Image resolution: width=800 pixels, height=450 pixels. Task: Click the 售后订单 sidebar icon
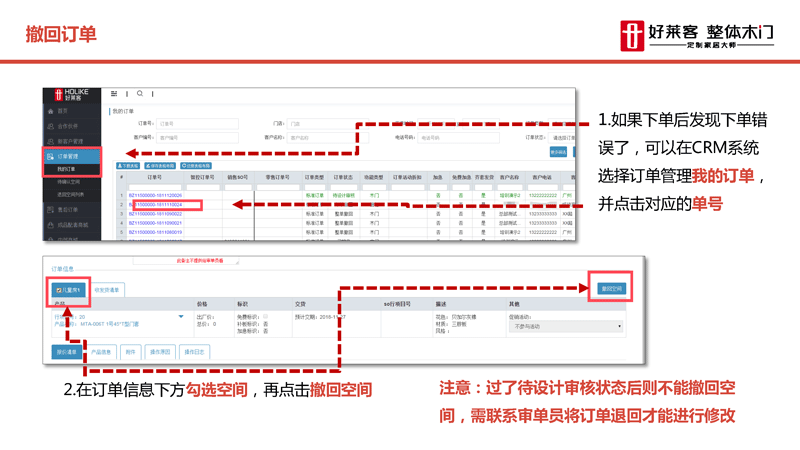tap(51, 210)
